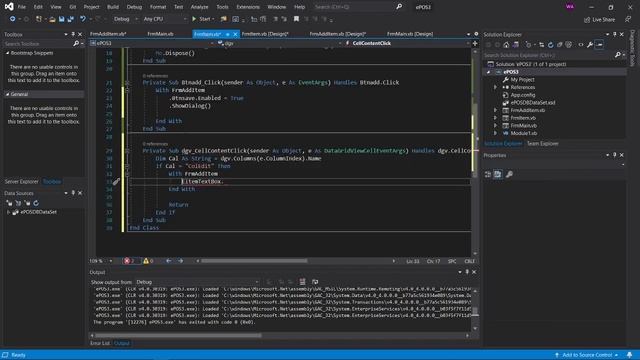Click Show All Files icon in Solution Explorer
The image size is (640, 360).
tap(569, 45)
